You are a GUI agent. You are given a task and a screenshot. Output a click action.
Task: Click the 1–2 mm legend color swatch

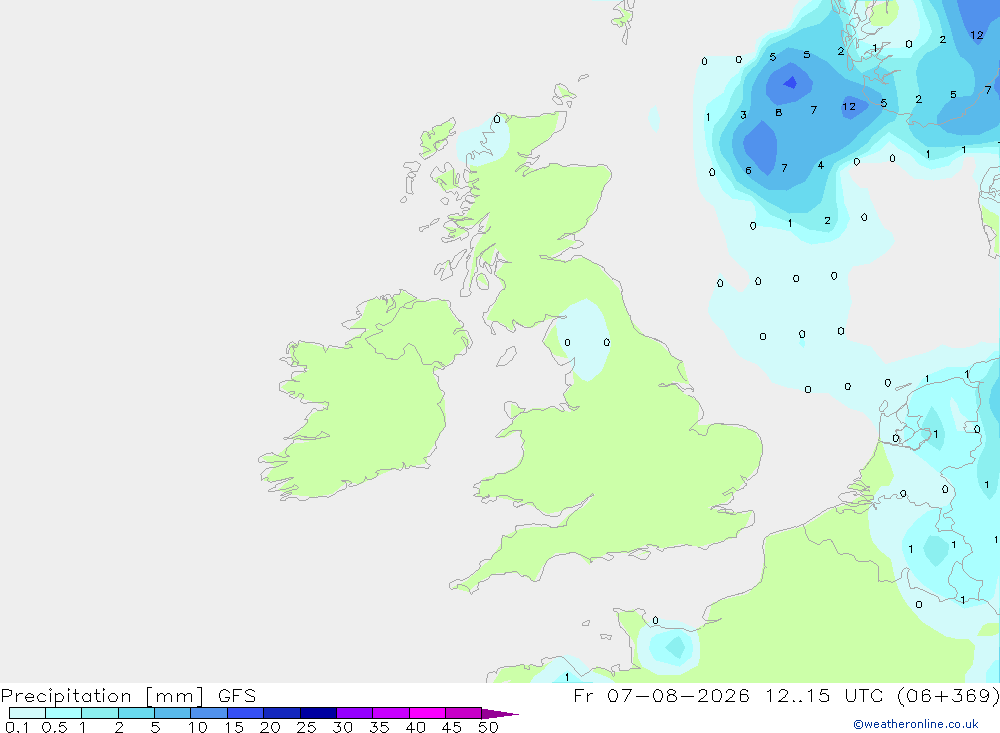pyautogui.click(x=100, y=713)
